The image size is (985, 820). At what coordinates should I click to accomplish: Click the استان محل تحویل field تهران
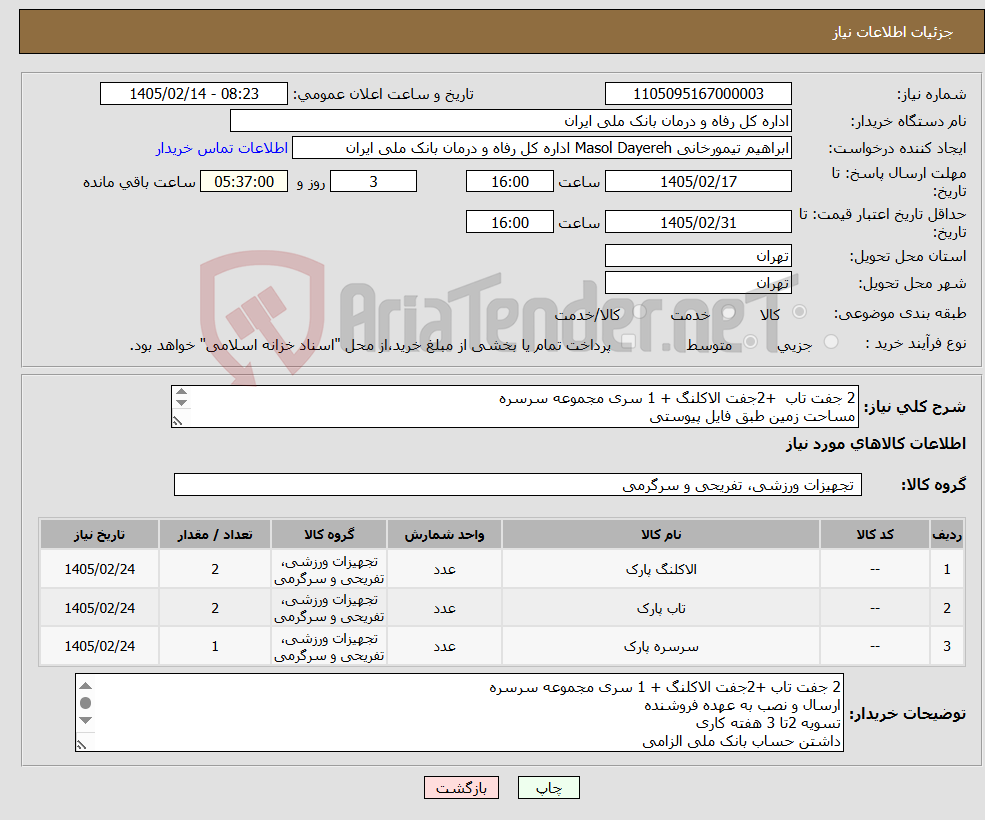698,256
